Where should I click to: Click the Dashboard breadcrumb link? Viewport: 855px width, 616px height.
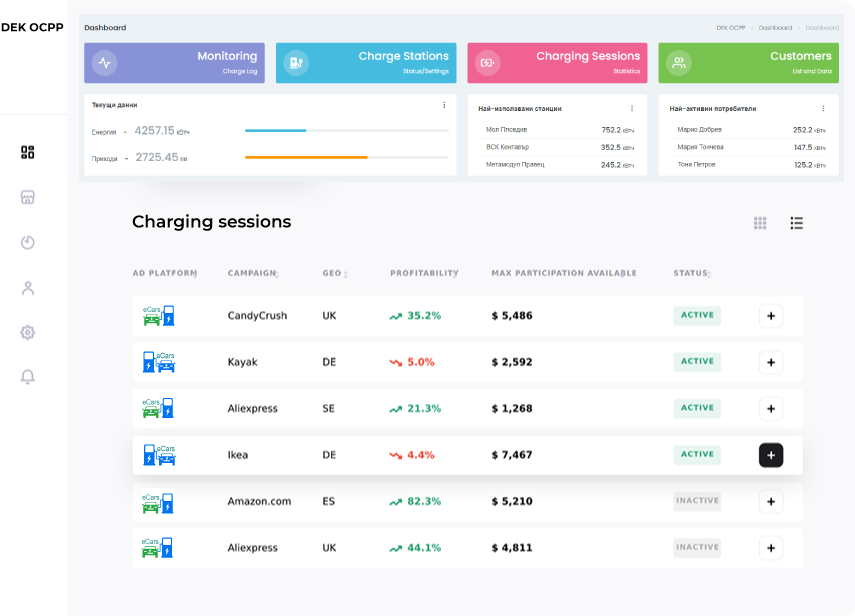click(774, 28)
